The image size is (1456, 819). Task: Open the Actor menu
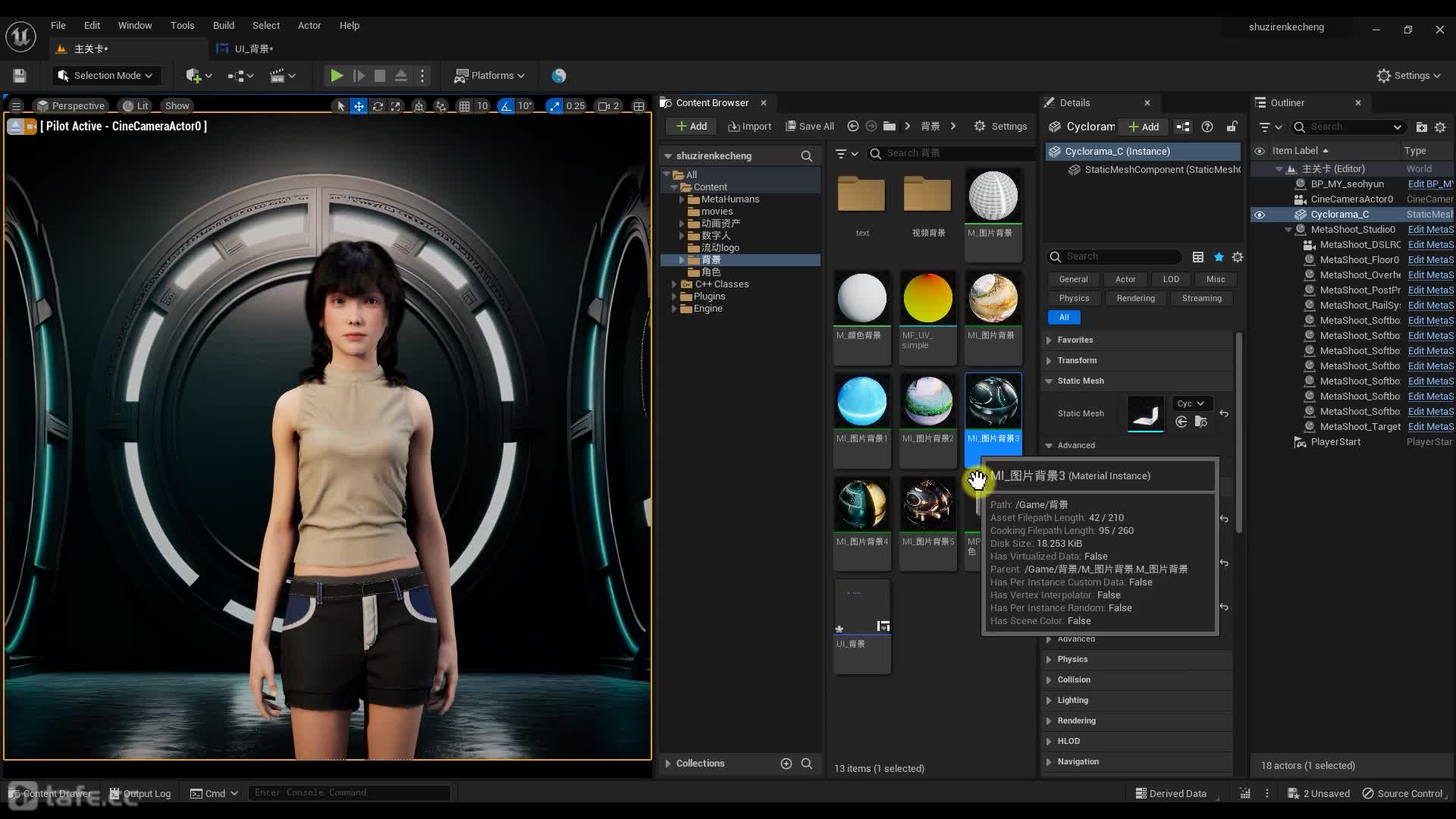pyautogui.click(x=309, y=25)
